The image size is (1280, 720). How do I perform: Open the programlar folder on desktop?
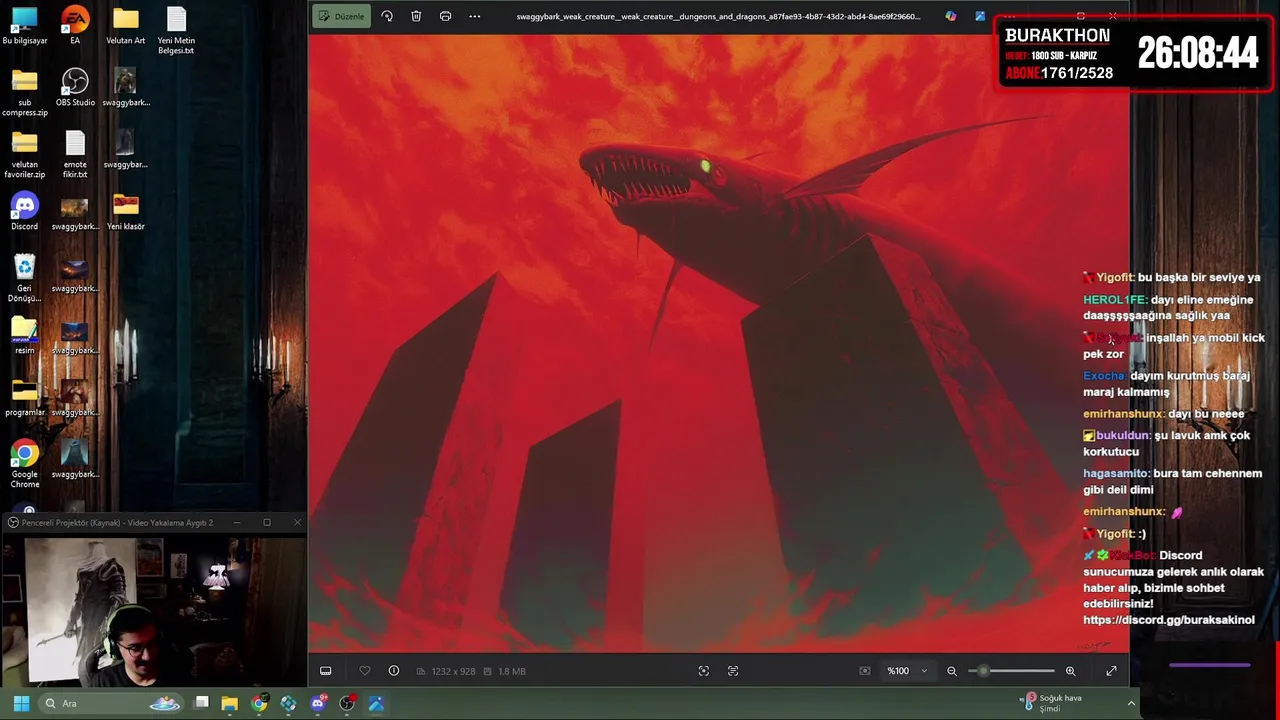24,398
